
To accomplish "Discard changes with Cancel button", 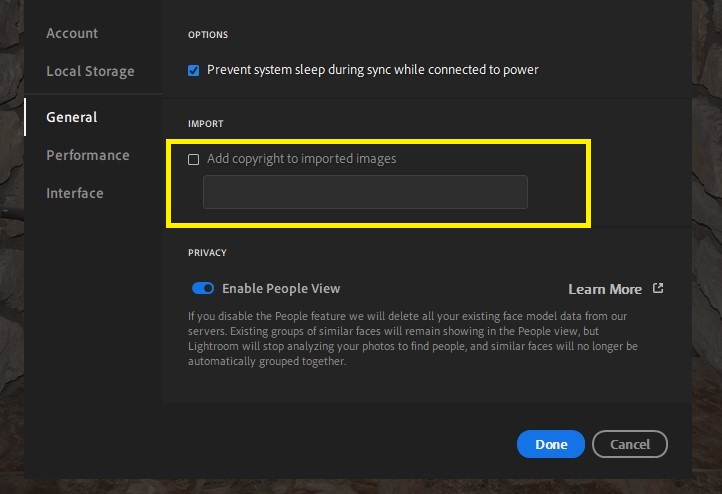I will coord(629,444).
